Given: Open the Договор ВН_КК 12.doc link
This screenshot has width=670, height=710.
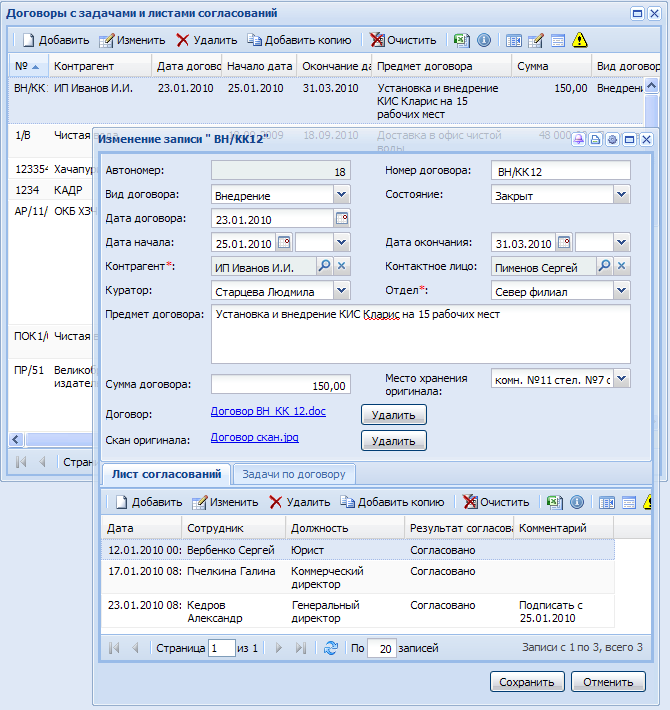Looking at the screenshot, I should point(268,412).
